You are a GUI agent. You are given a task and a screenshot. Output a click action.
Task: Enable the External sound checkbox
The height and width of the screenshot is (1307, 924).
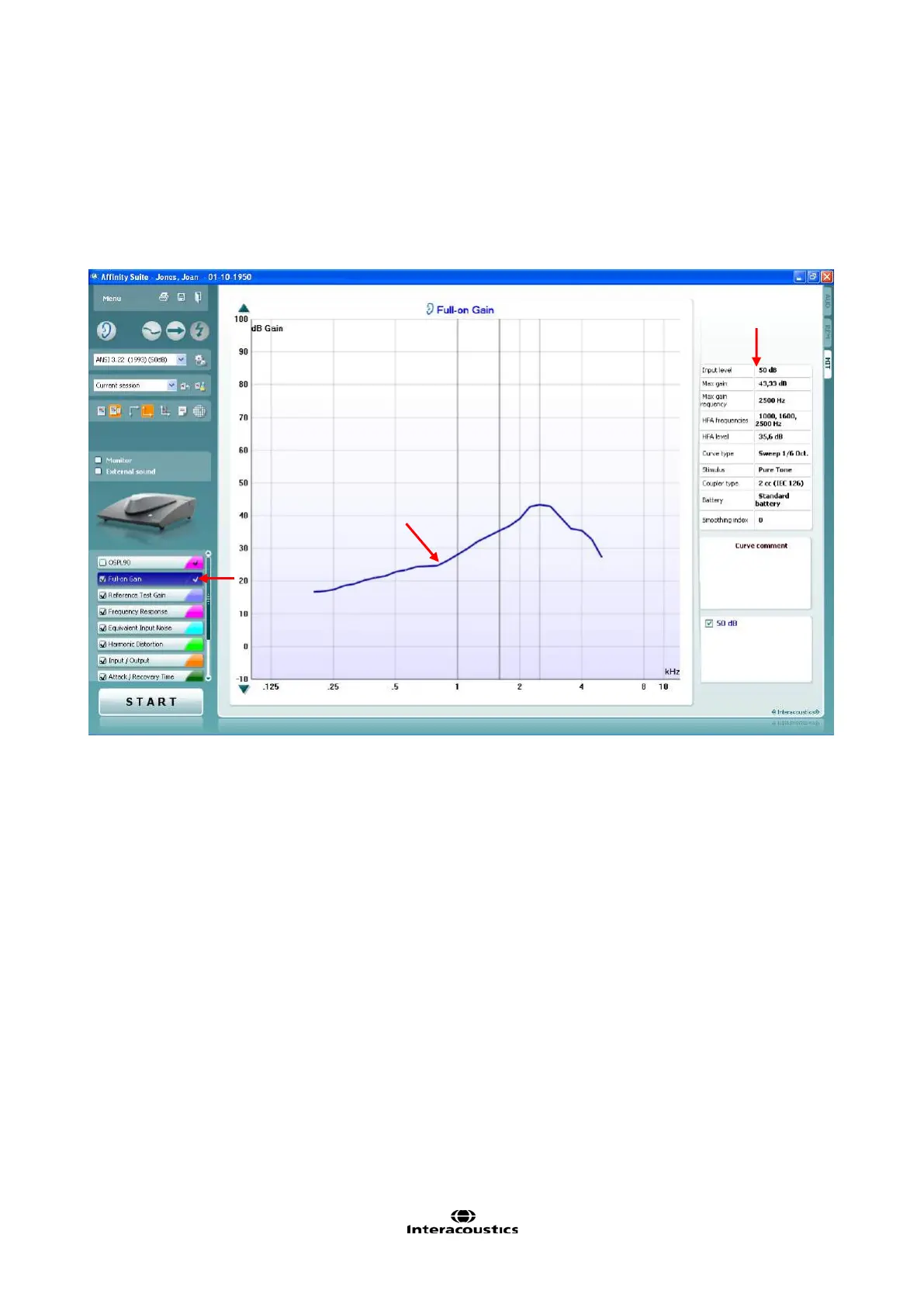click(x=99, y=472)
